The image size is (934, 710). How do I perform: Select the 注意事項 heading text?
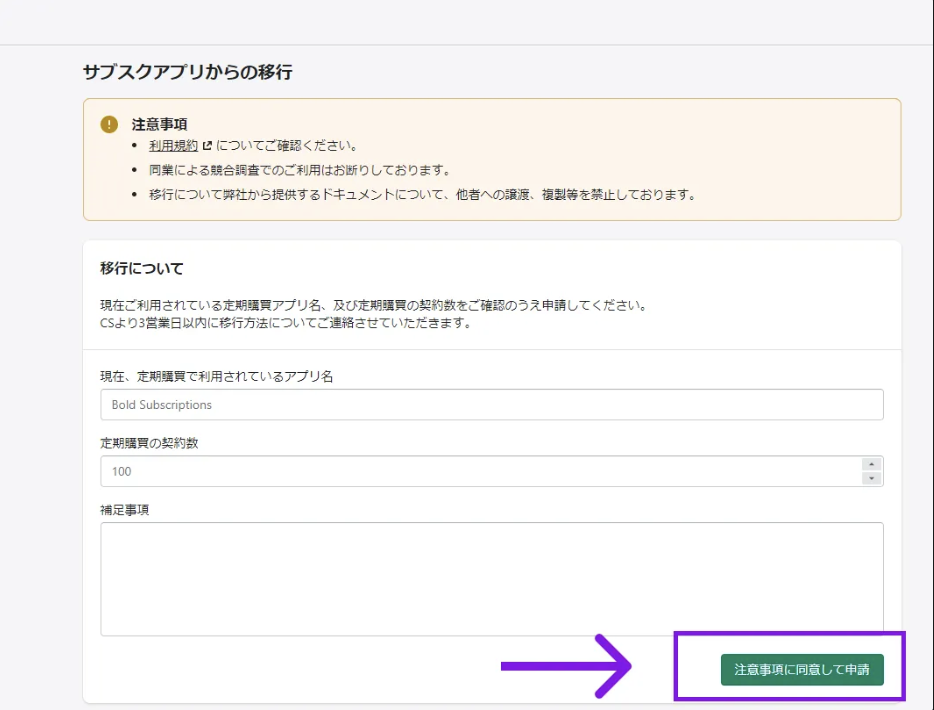click(160, 124)
